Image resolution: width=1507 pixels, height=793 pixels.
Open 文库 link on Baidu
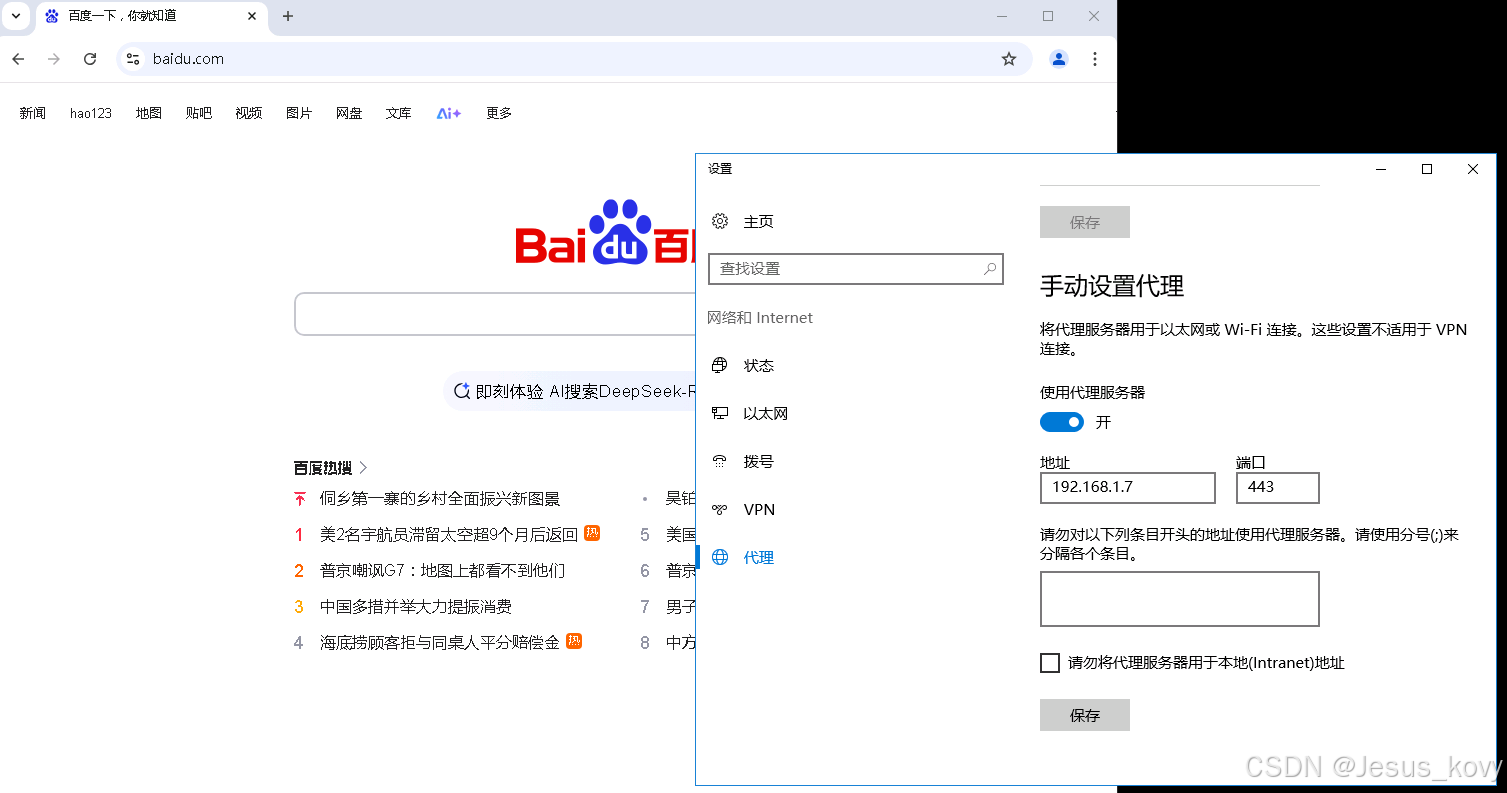click(399, 113)
